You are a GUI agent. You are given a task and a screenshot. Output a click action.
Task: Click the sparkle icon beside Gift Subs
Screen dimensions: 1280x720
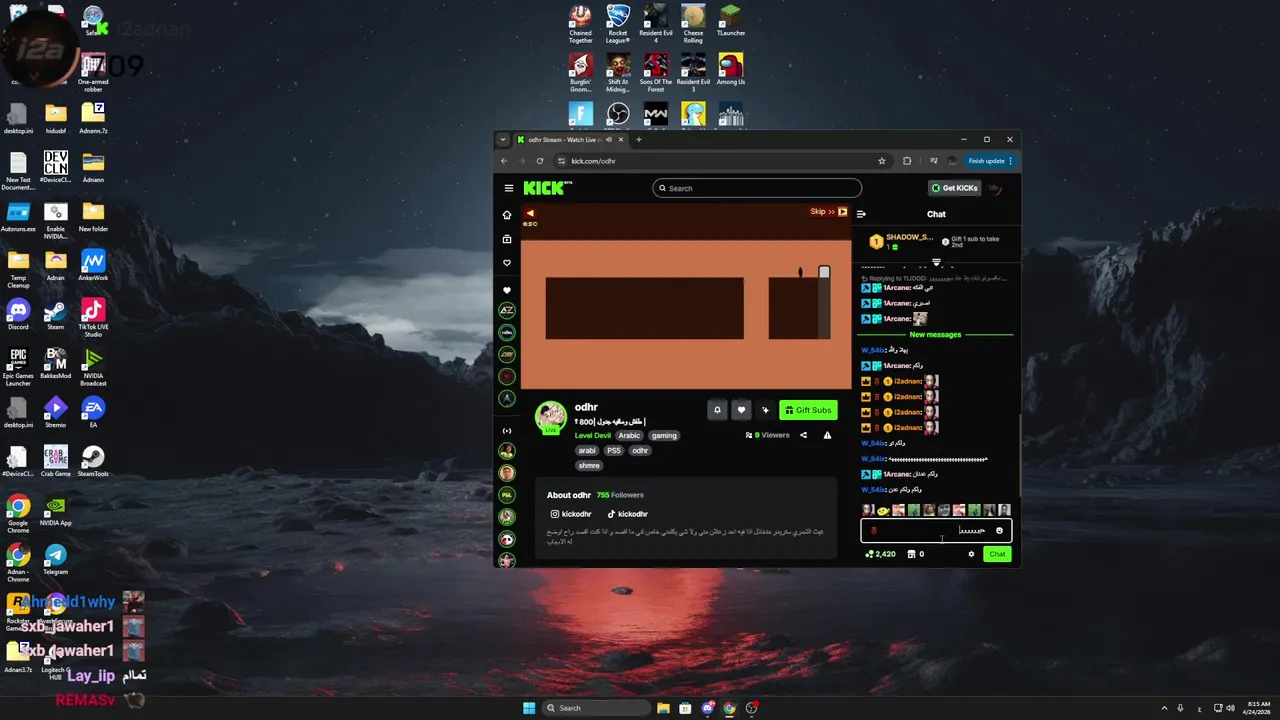(x=765, y=410)
